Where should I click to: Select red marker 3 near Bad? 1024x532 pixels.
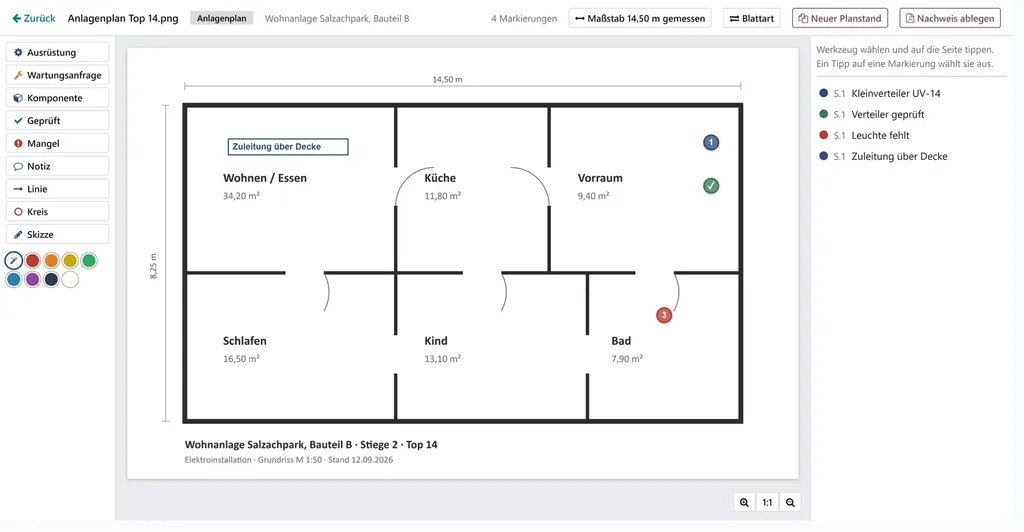tap(664, 315)
